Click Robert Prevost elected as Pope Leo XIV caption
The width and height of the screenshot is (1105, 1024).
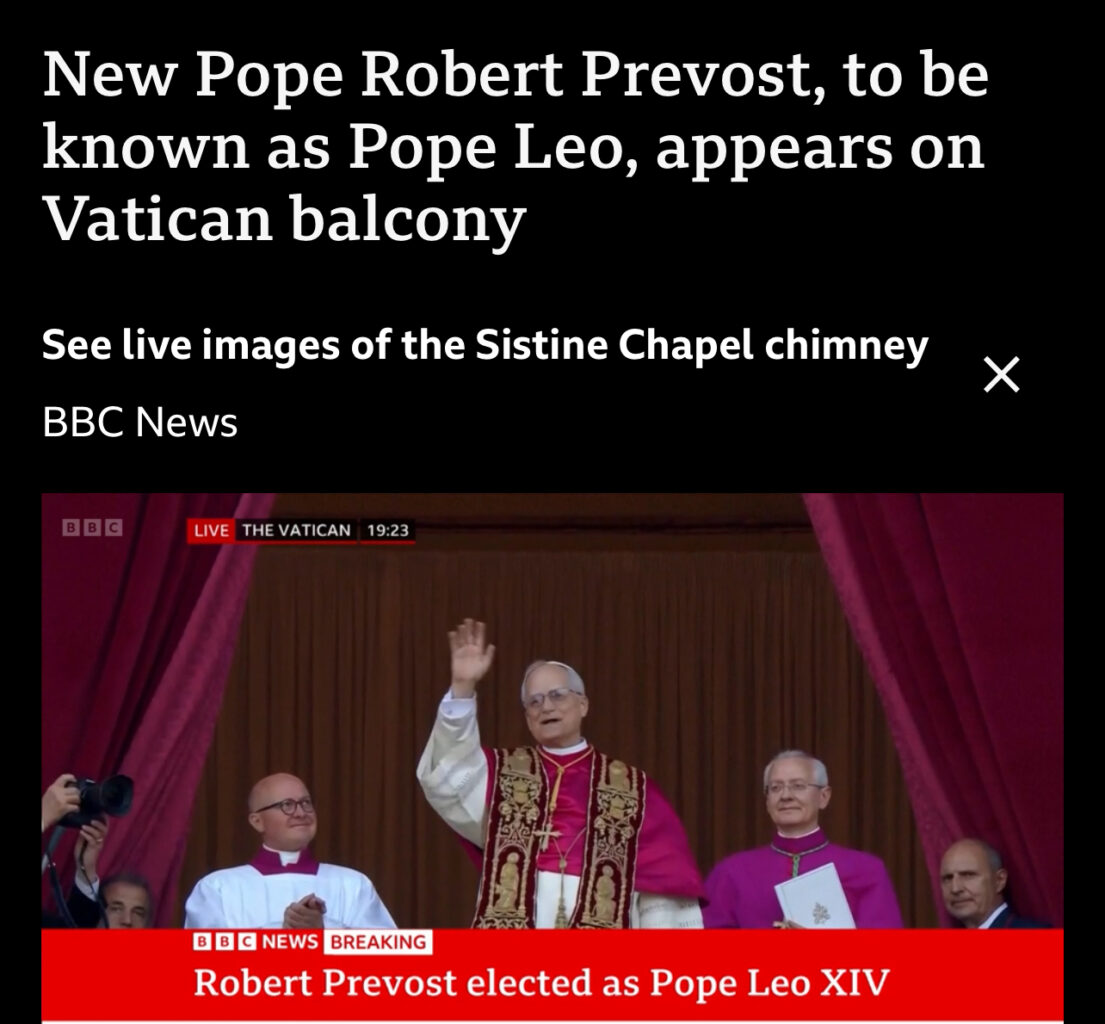point(541,982)
